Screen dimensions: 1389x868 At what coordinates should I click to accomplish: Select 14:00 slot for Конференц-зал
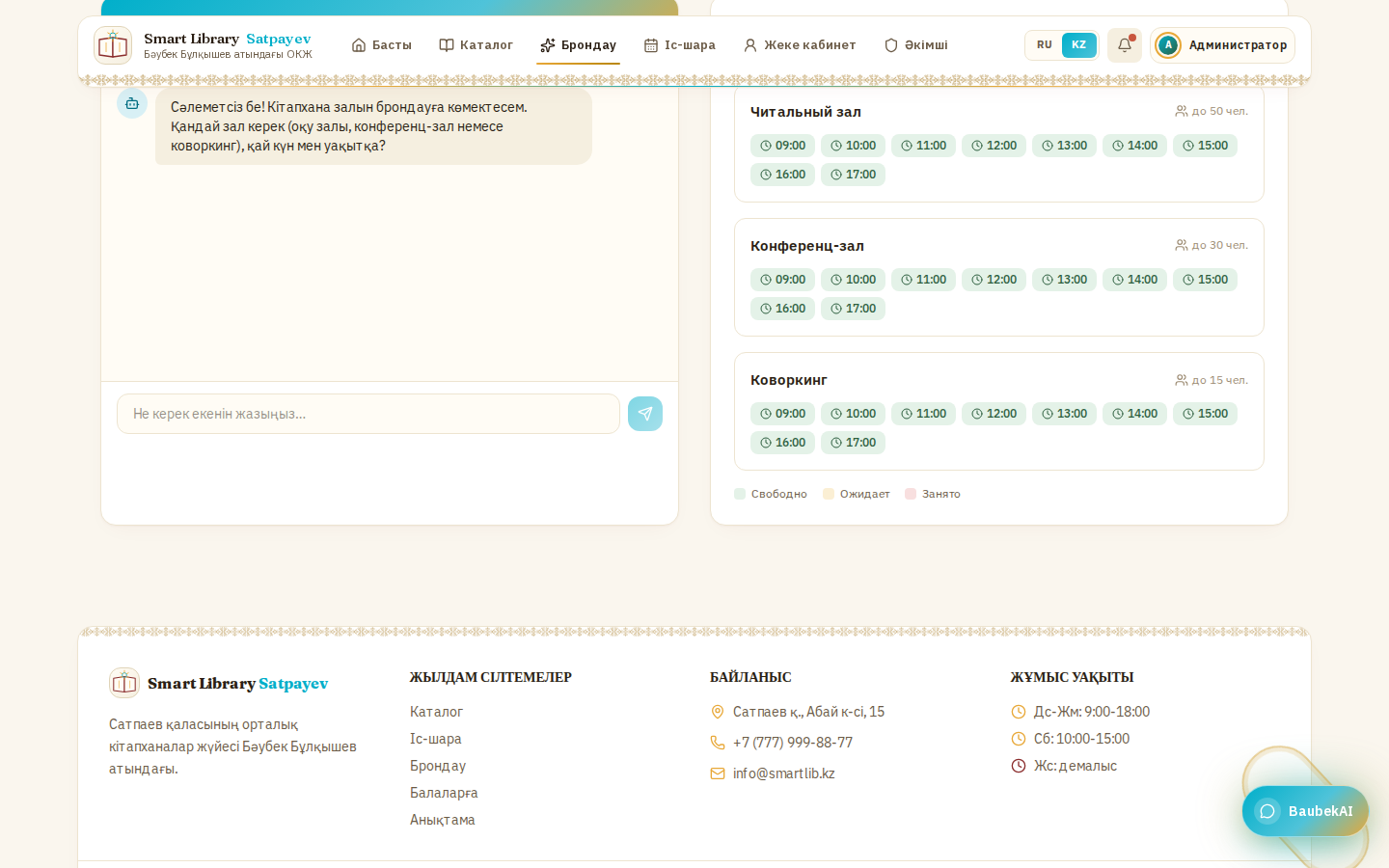coord(1135,280)
